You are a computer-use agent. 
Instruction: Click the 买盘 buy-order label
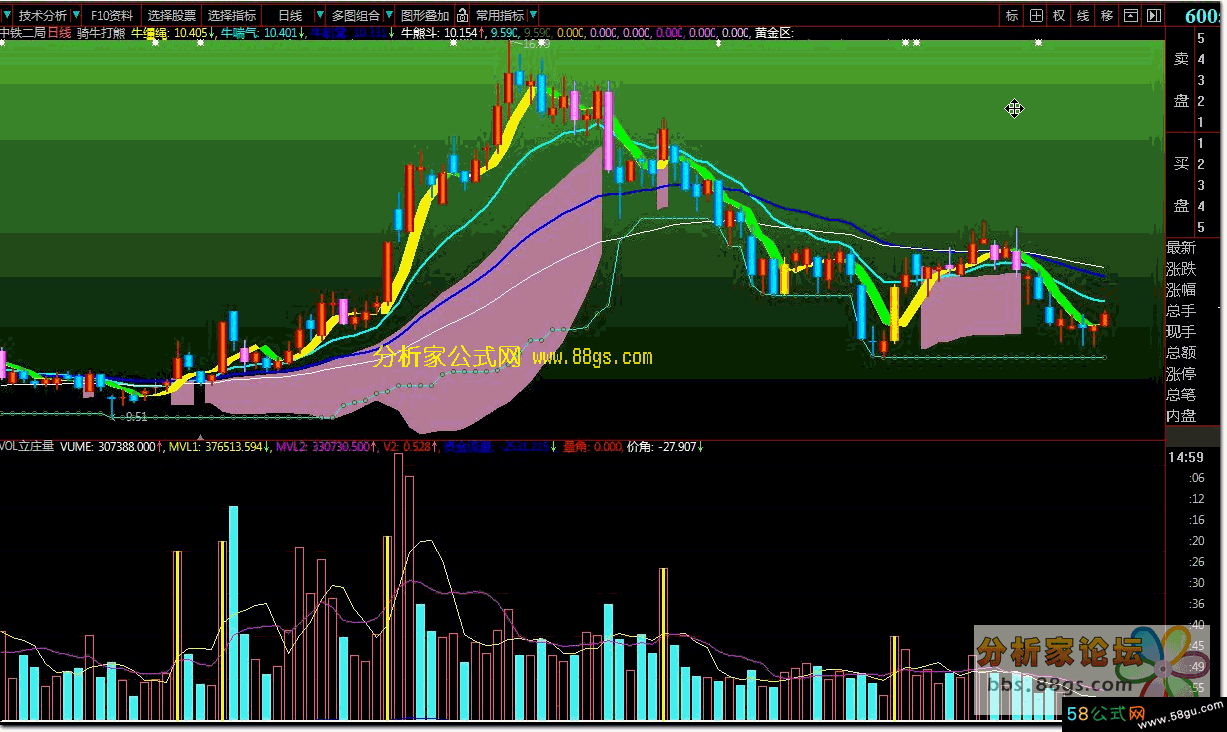pyautogui.click(x=1181, y=184)
